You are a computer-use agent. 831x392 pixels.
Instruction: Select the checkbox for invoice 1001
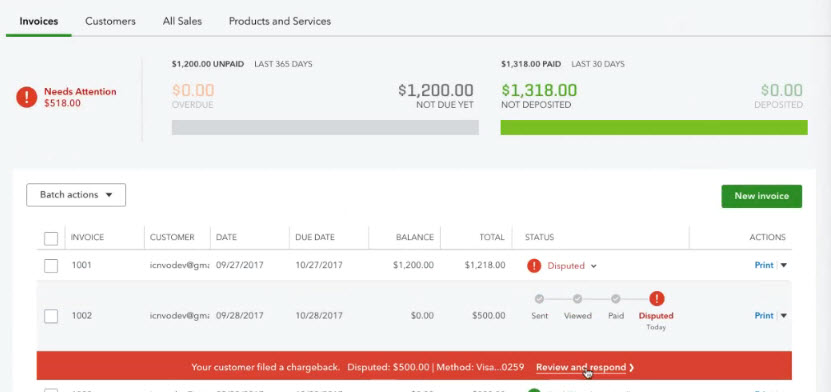(x=51, y=265)
